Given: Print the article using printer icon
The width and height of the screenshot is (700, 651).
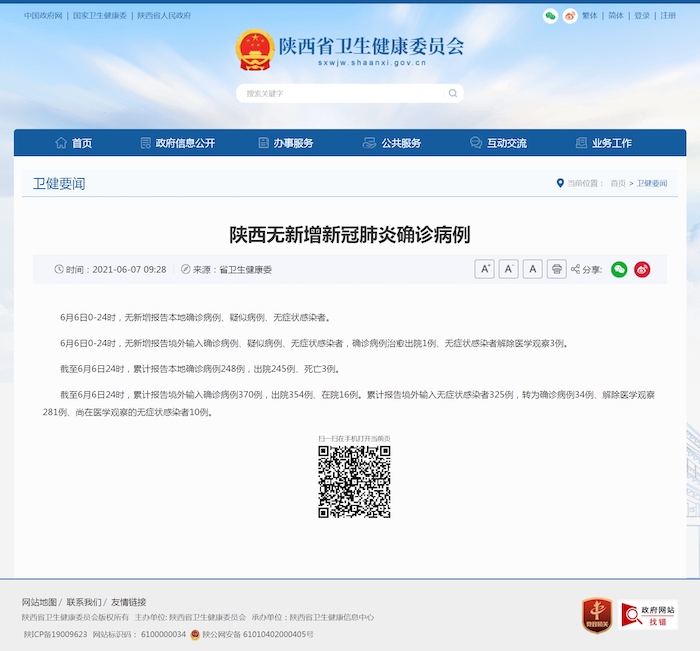Looking at the screenshot, I should [x=556, y=269].
